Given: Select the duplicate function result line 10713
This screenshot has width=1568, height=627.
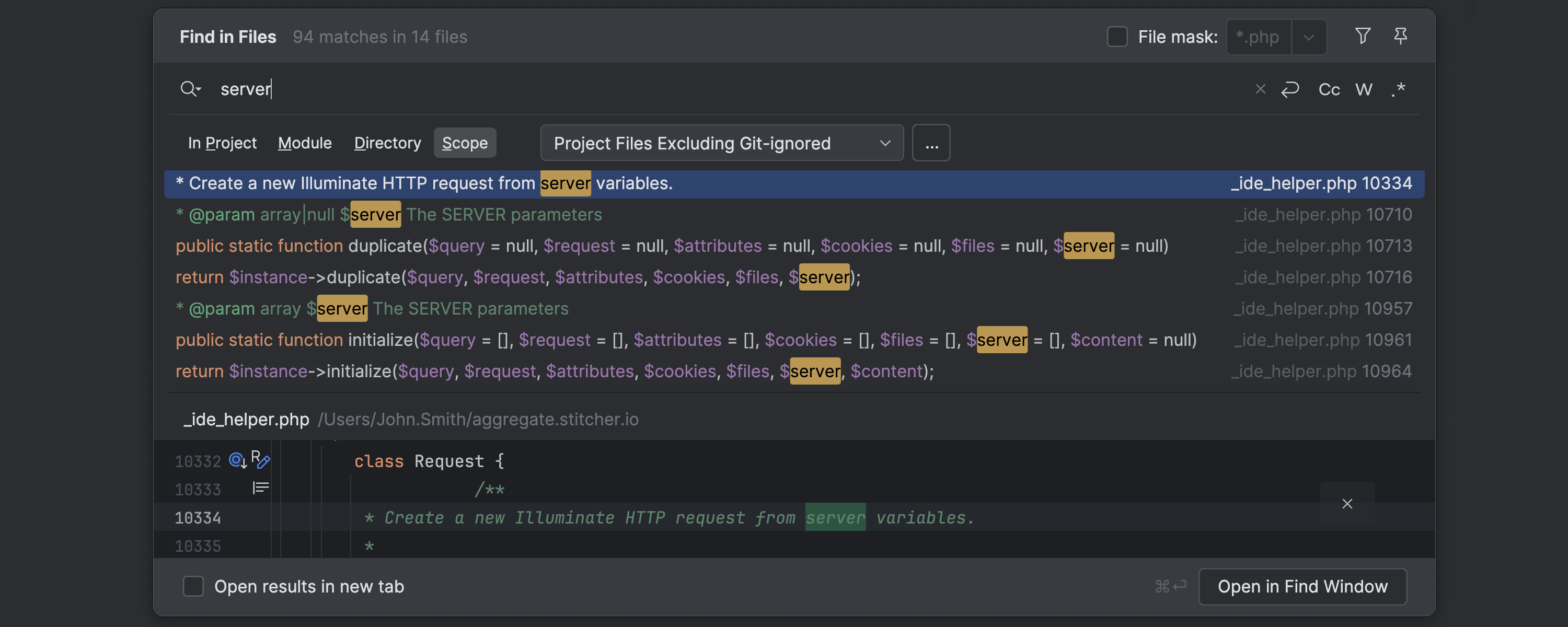Looking at the screenshot, I should pyautogui.click(x=670, y=246).
